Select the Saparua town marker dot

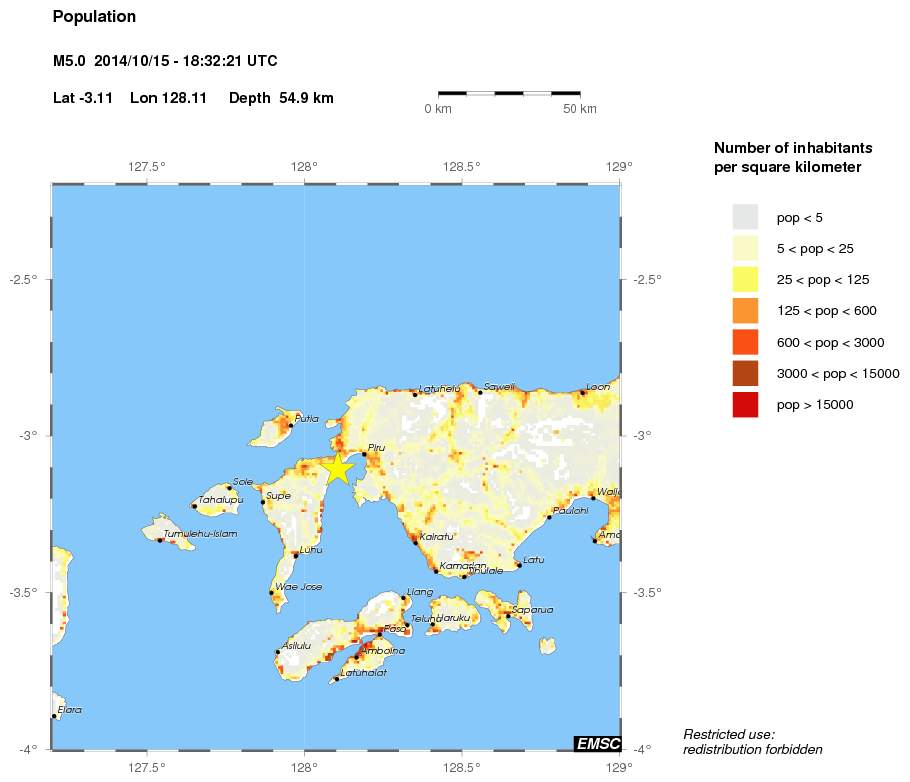[508, 615]
